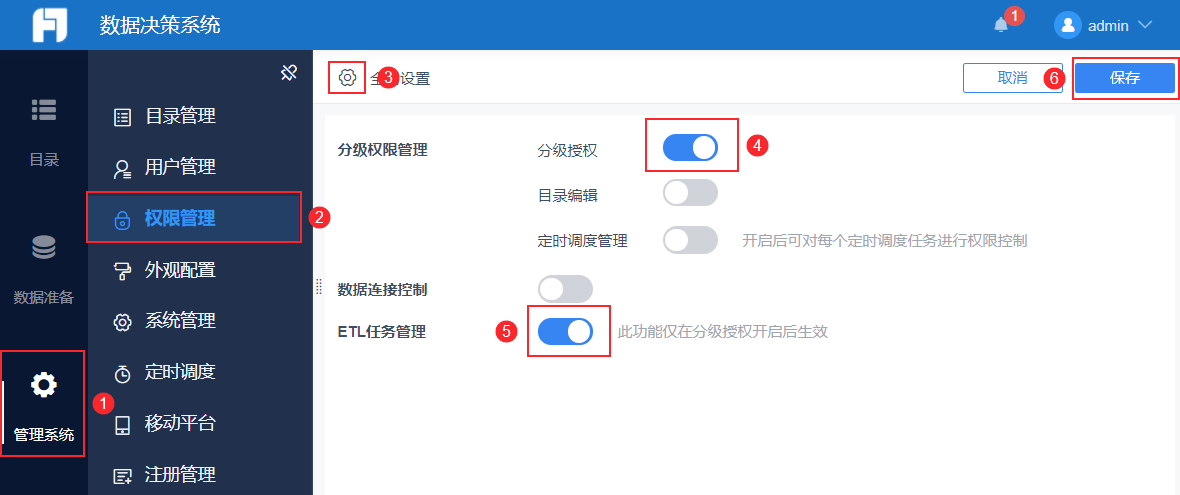The width and height of the screenshot is (1180, 495).
Task: Open 数据准备 database icon
Action: point(44,247)
